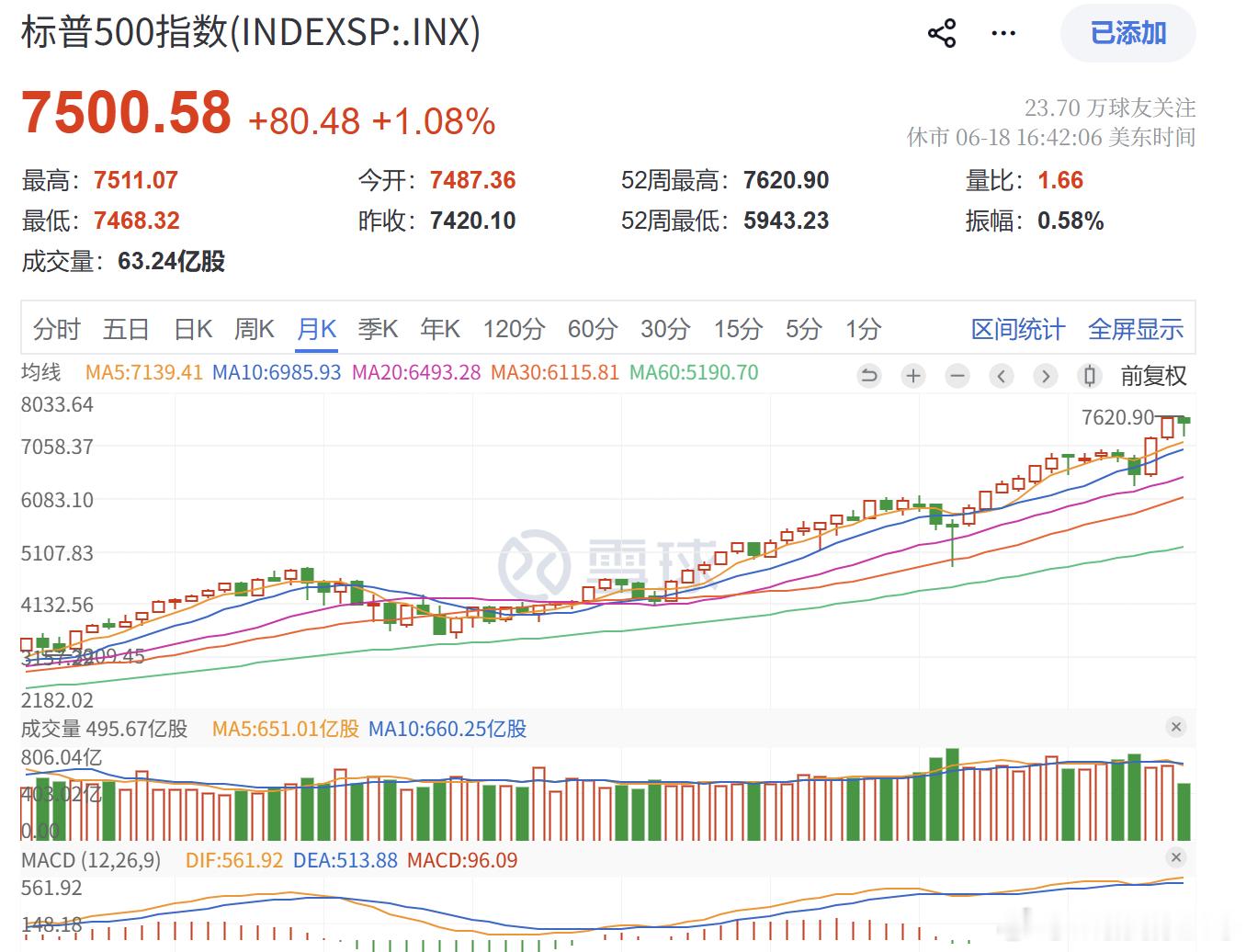Click the DIF:561.92 MACD reading

(x=234, y=860)
